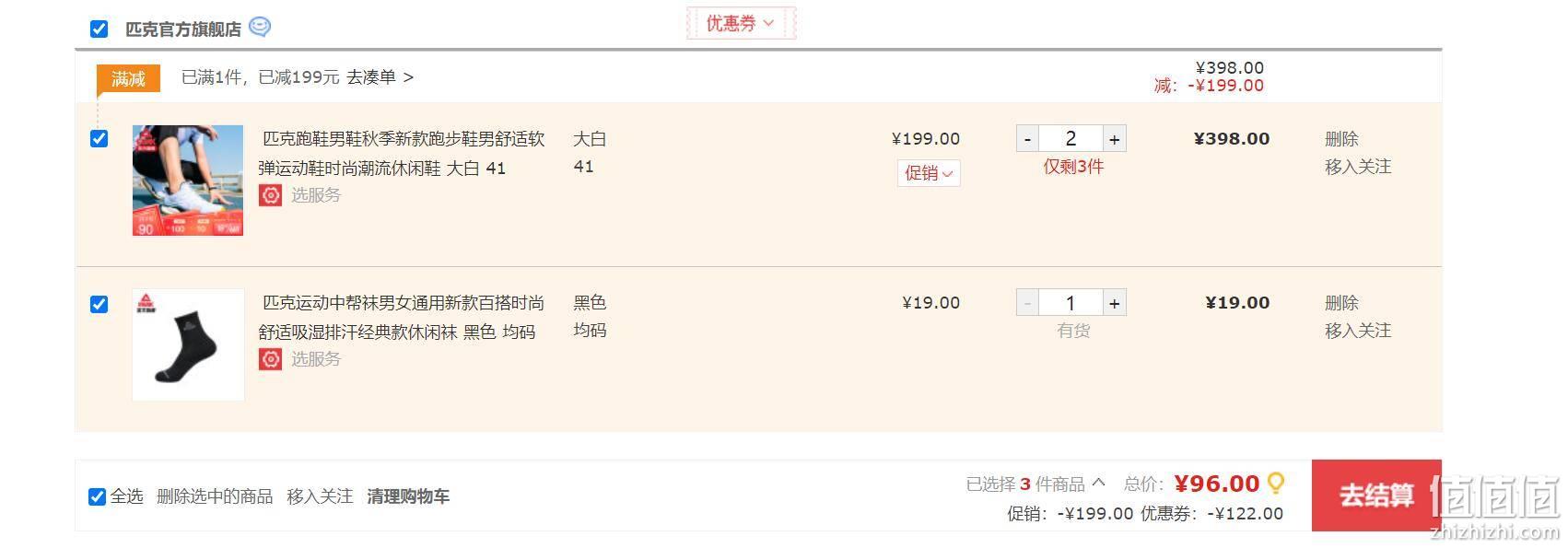Click the 选服务 icon under black socks
1568x548 pixels.
point(270,359)
